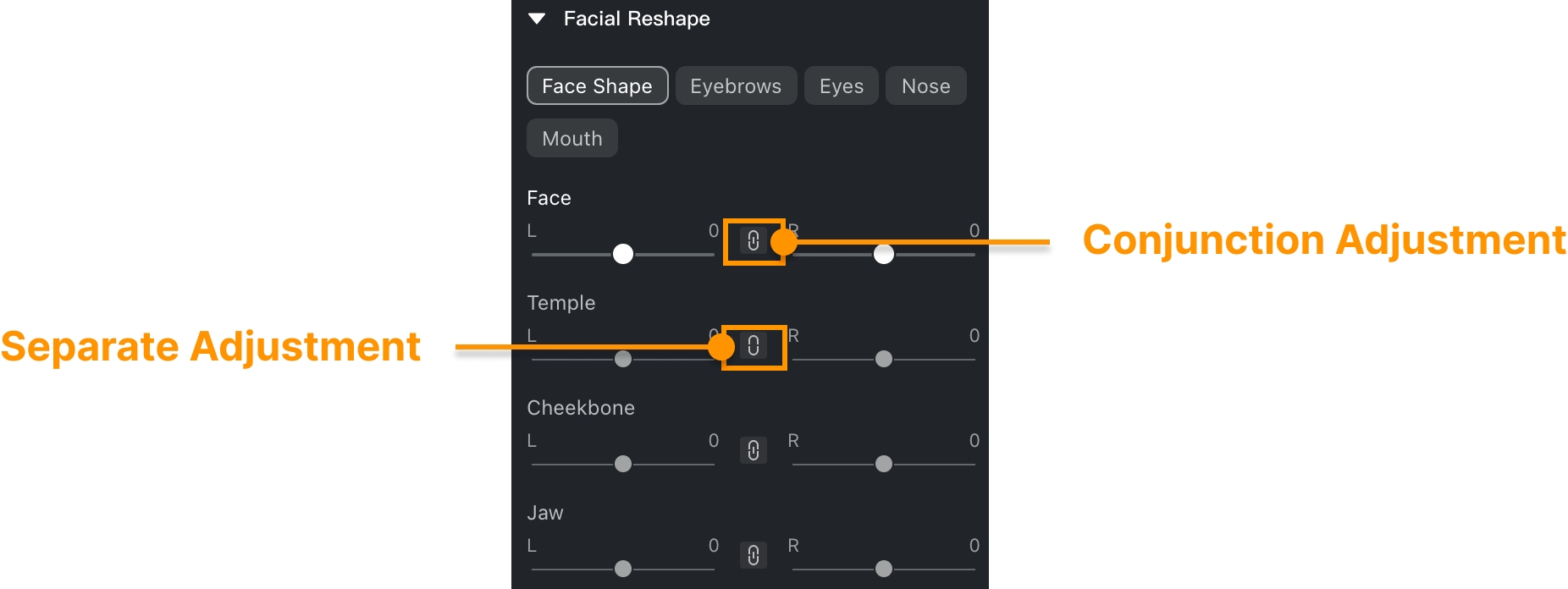Viewport: 1568px width, 589px height.
Task: Click the Temple right slider handle
Action: pyautogui.click(x=883, y=359)
